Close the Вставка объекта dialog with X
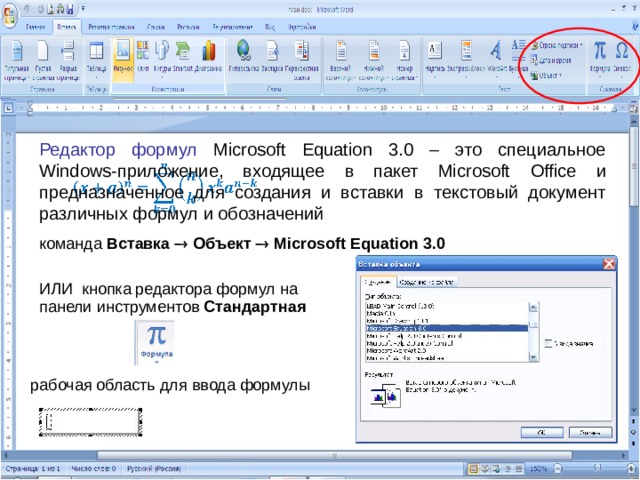 (x=609, y=264)
